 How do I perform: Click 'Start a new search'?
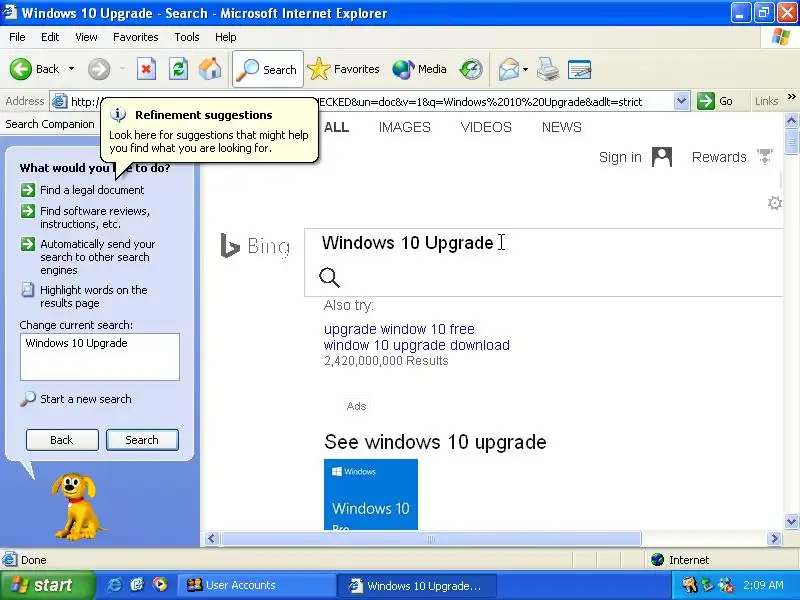[x=86, y=399]
